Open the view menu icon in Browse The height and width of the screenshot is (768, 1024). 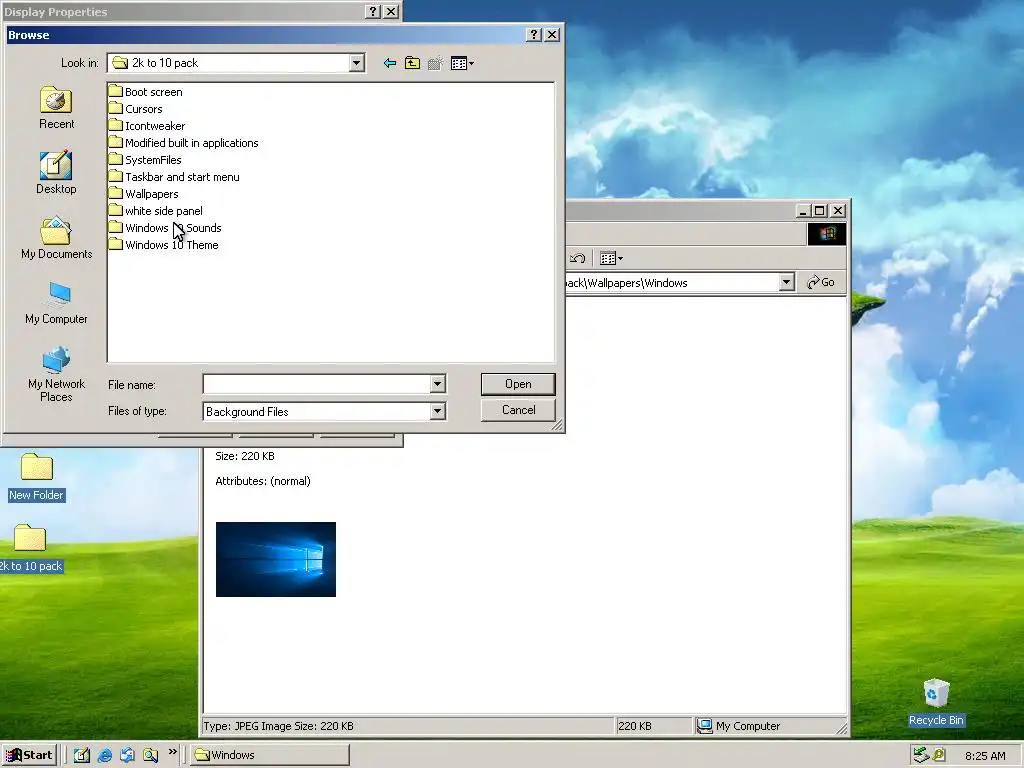462,63
